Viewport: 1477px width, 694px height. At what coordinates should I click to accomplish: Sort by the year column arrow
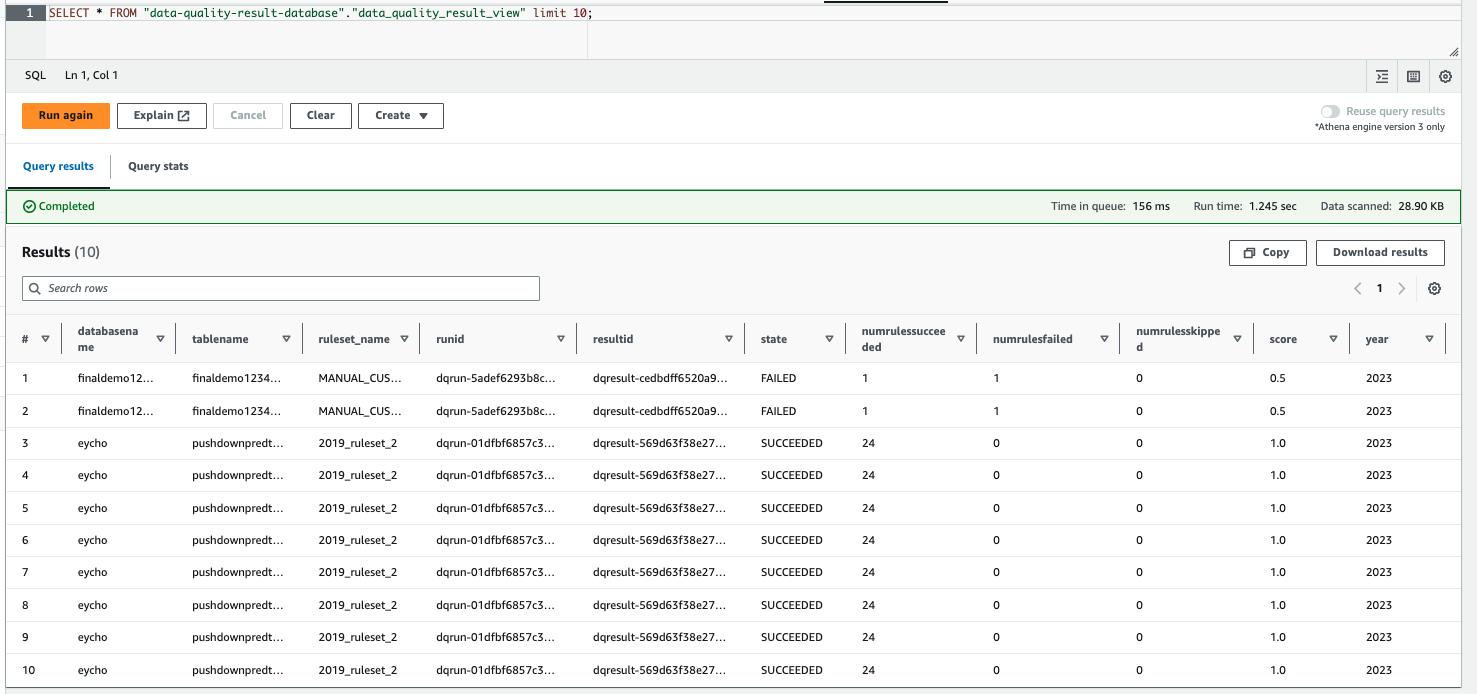1429,339
